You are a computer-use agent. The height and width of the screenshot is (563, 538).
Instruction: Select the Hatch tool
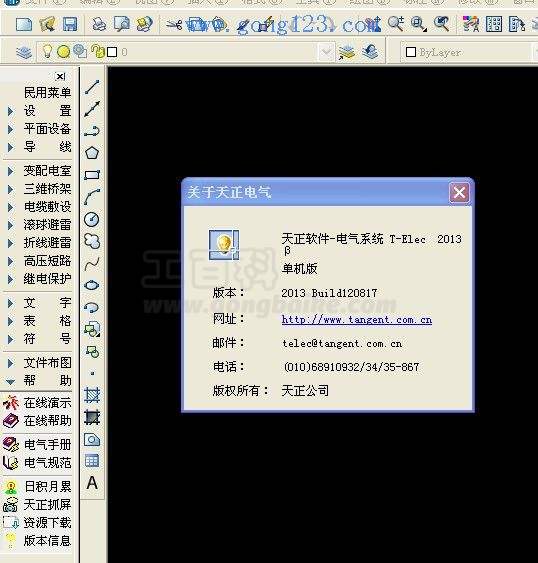click(92, 395)
